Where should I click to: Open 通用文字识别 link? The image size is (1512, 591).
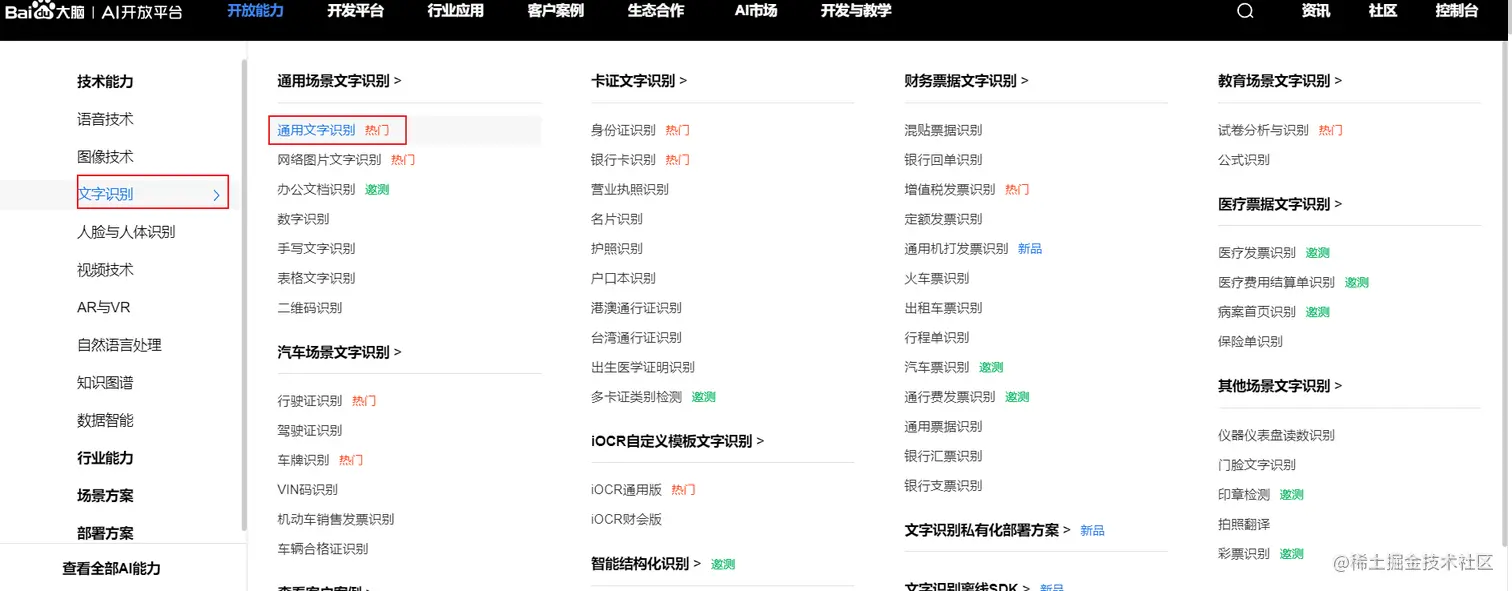(x=316, y=130)
